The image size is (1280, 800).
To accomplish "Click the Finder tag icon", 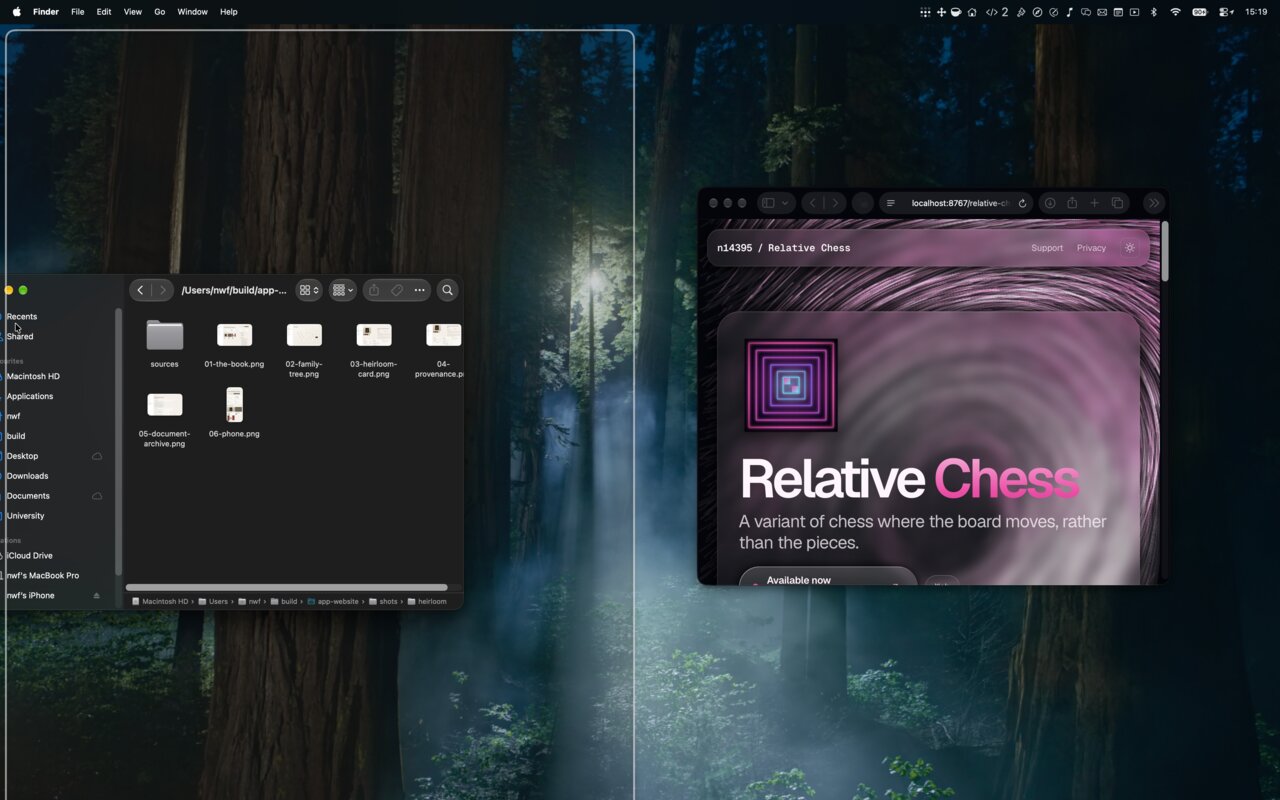I will (x=397, y=290).
